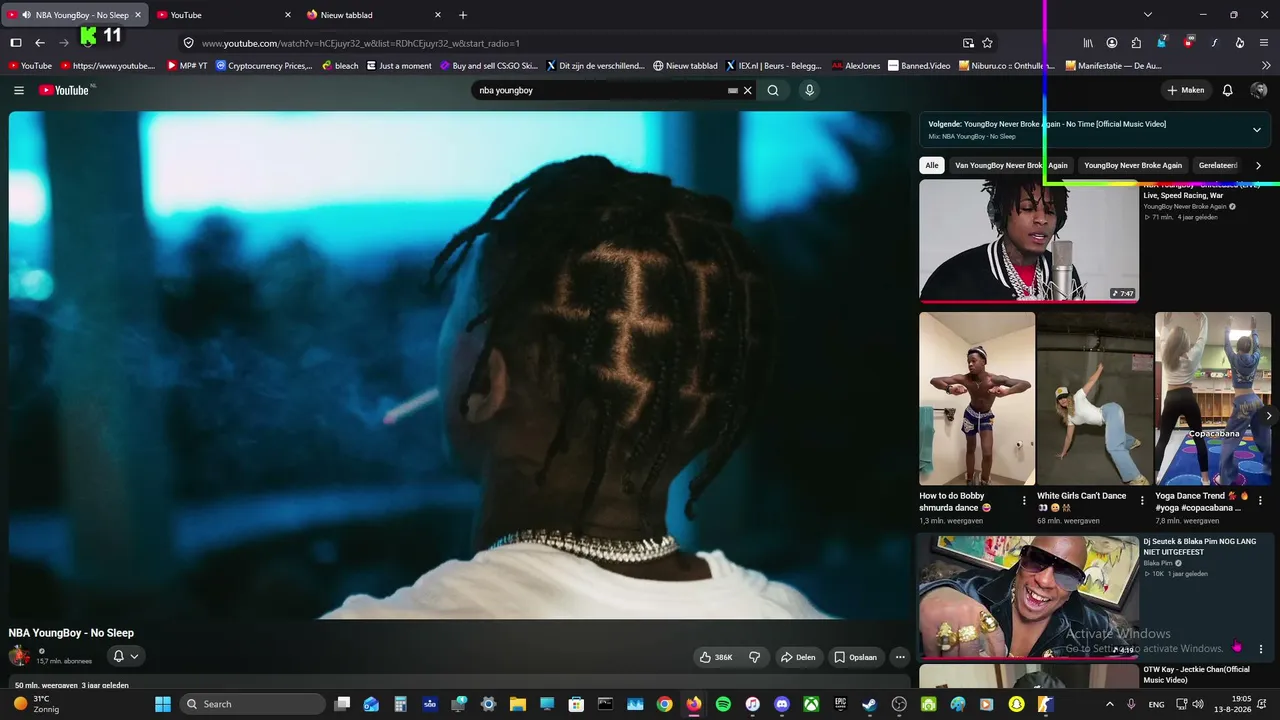Focus the browser URL address field
This screenshot has height=720, width=1280.
575,43
